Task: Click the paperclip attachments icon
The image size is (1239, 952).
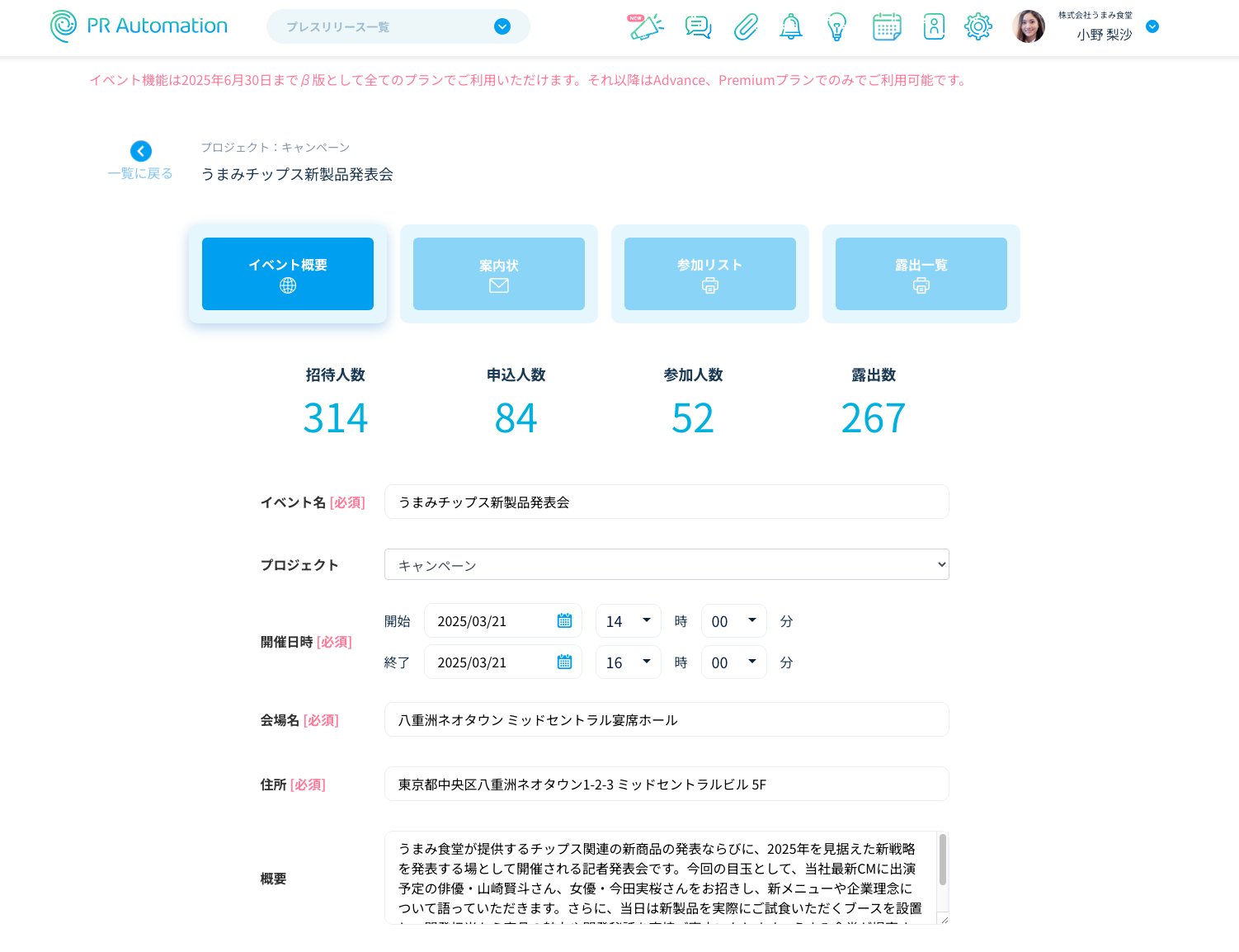Action: point(746,27)
